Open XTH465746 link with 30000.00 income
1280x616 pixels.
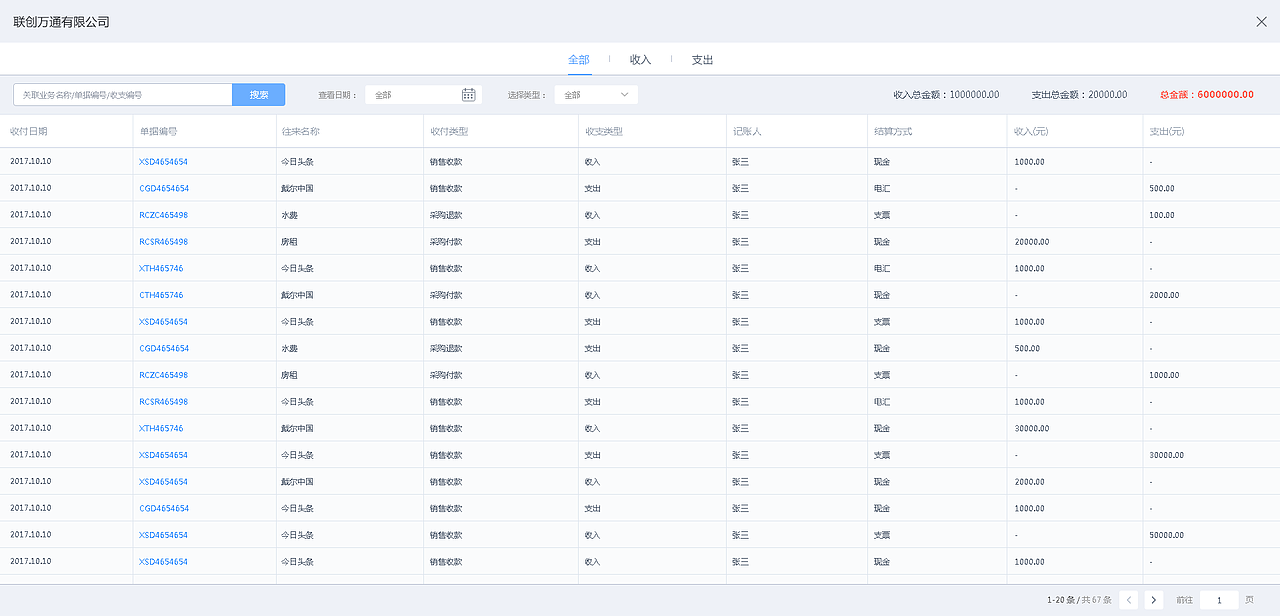click(161, 428)
